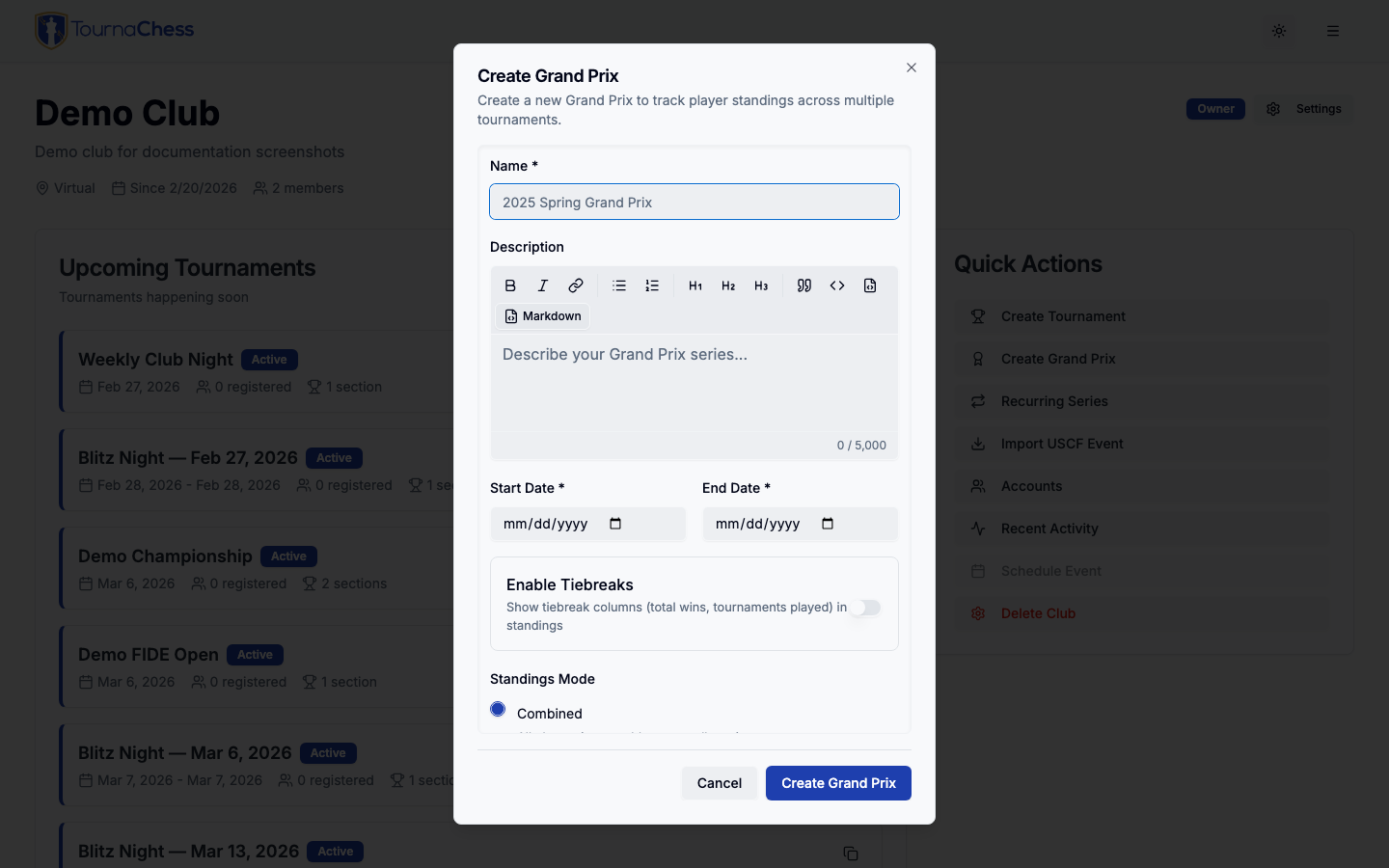Cancel the Create Grand Prix dialog

point(719,783)
